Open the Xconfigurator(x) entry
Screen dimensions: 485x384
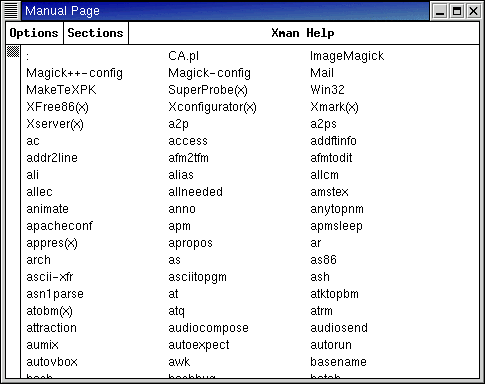(212, 107)
